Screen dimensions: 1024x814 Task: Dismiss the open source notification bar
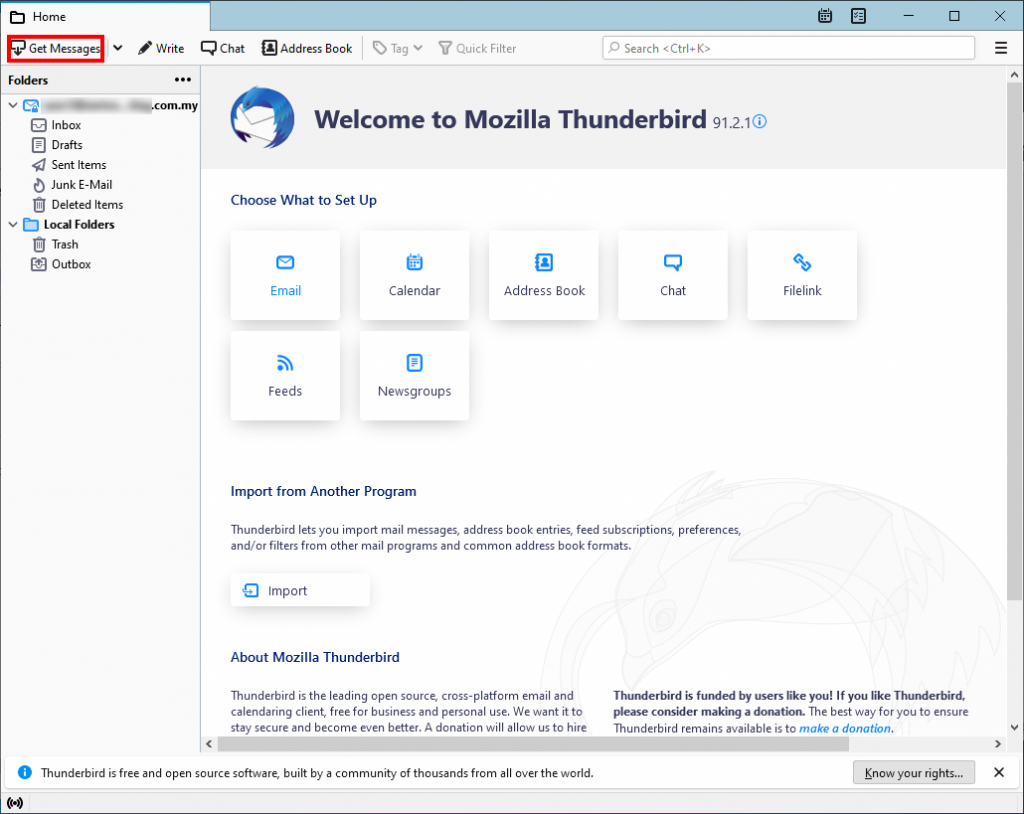tap(999, 772)
